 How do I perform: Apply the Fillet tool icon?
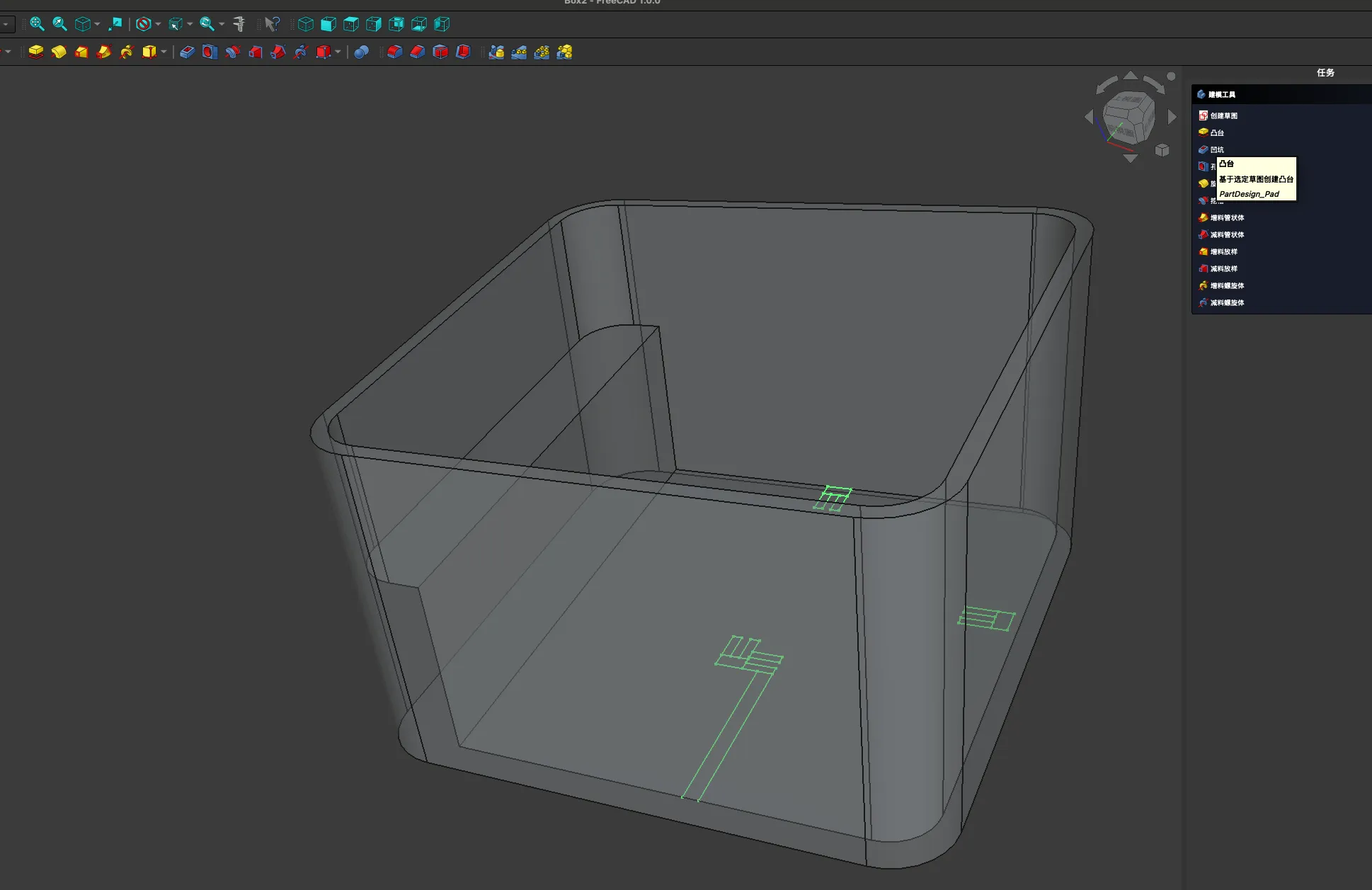(394, 52)
